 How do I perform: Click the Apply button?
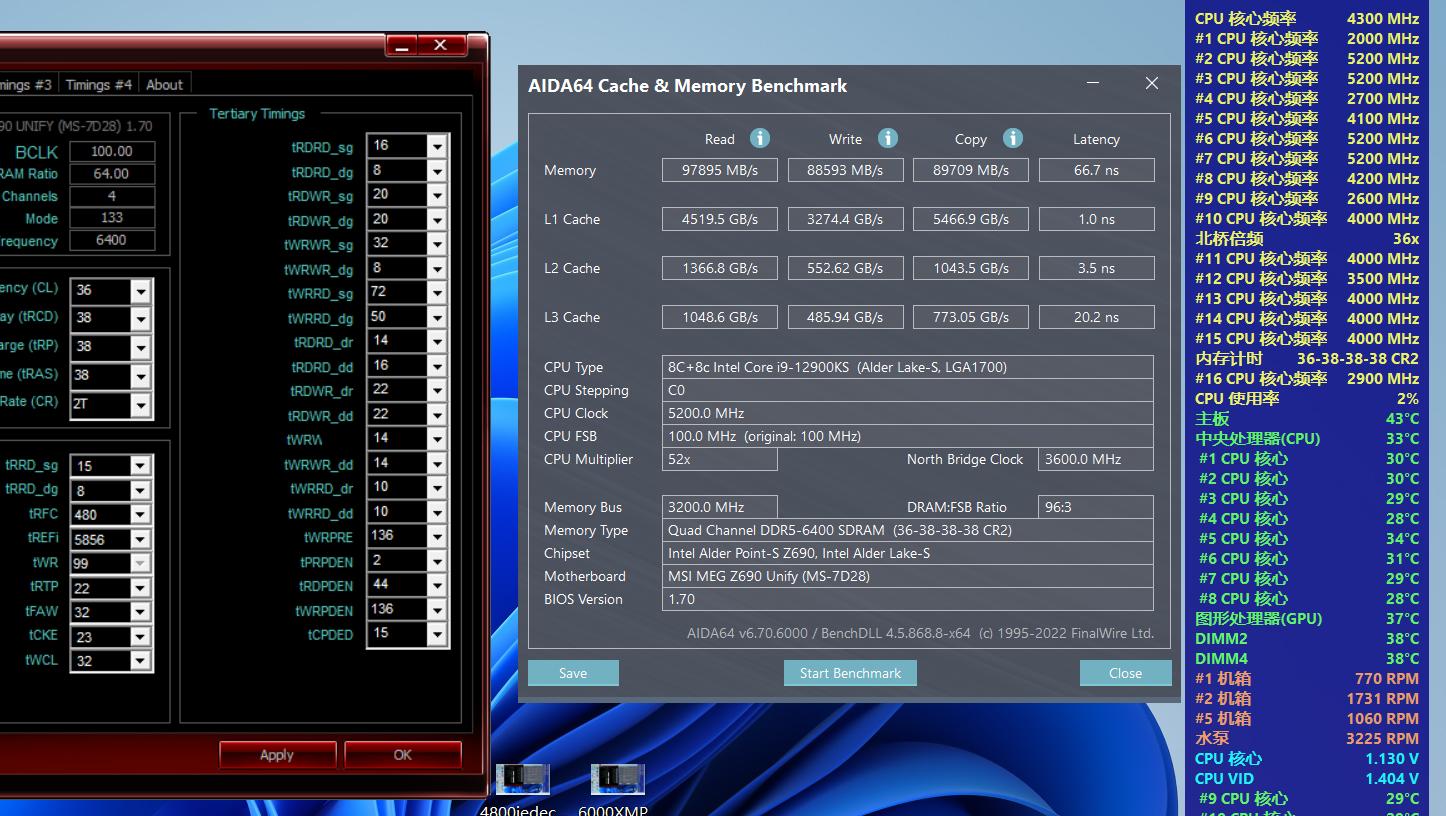click(277, 755)
